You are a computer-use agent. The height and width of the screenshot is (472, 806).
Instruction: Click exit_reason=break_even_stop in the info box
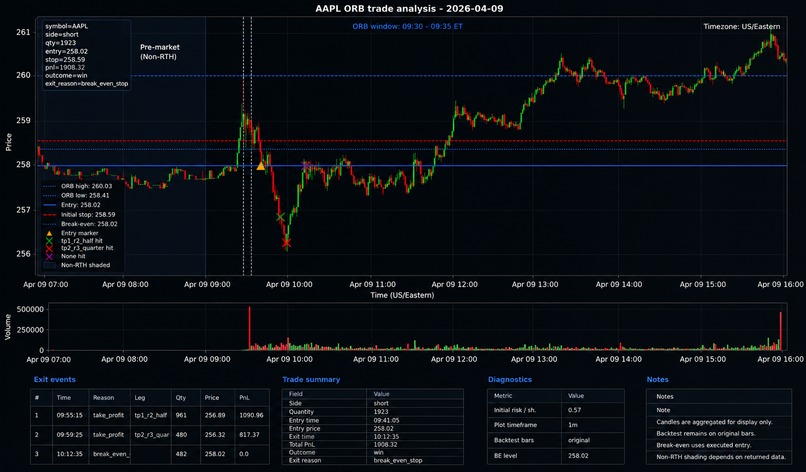click(x=86, y=83)
